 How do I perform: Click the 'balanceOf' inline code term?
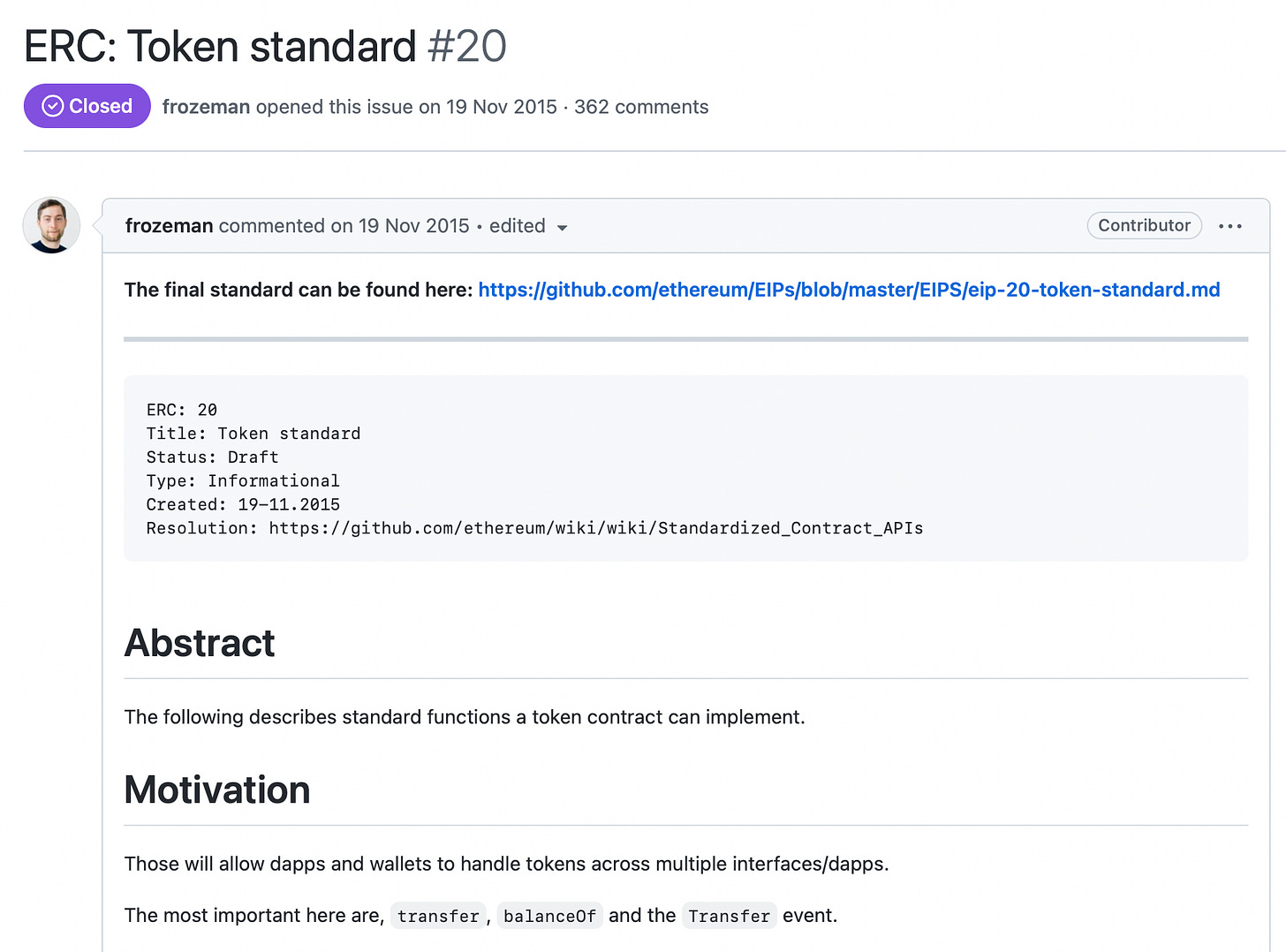[x=549, y=916]
